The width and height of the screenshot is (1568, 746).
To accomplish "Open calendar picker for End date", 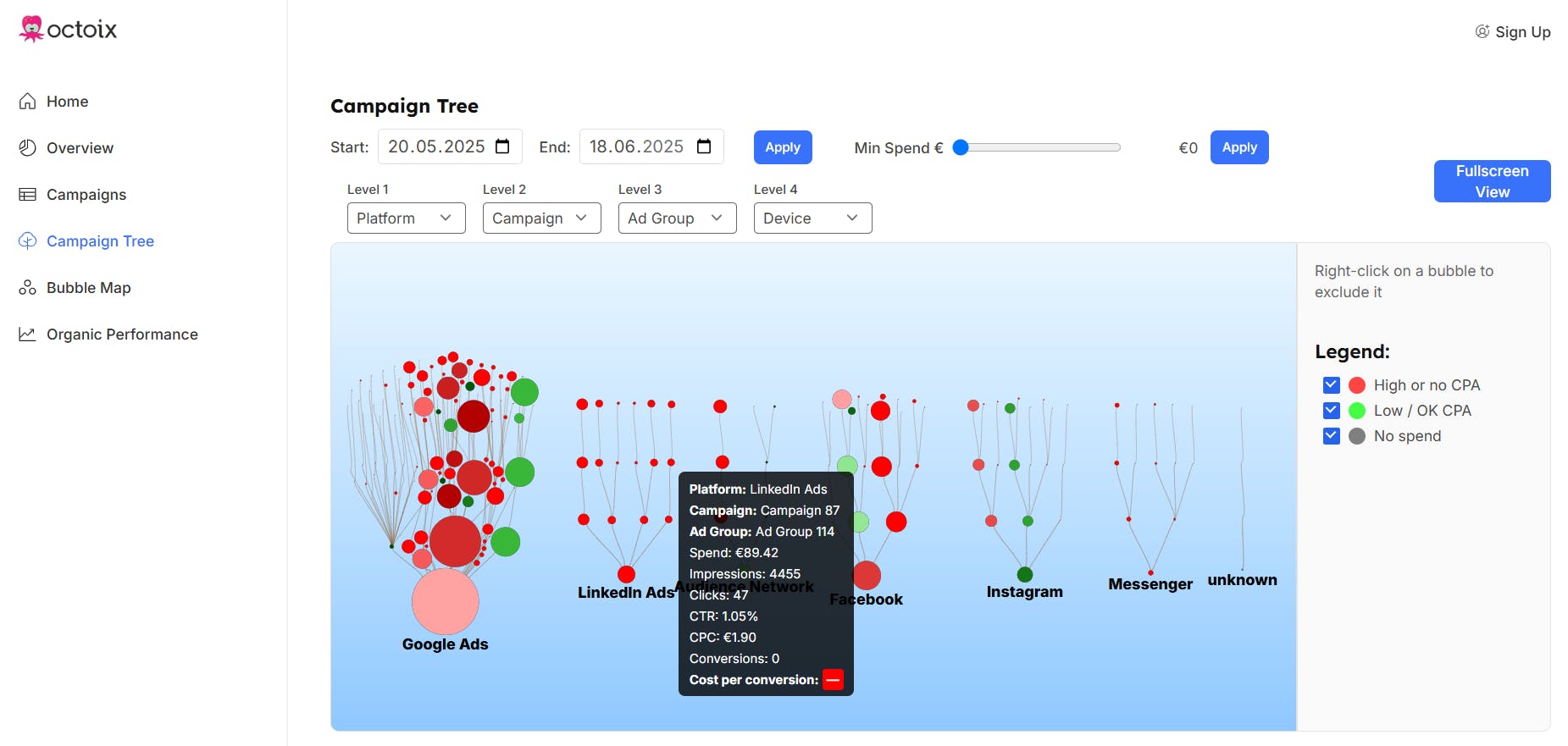I will coord(704,146).
